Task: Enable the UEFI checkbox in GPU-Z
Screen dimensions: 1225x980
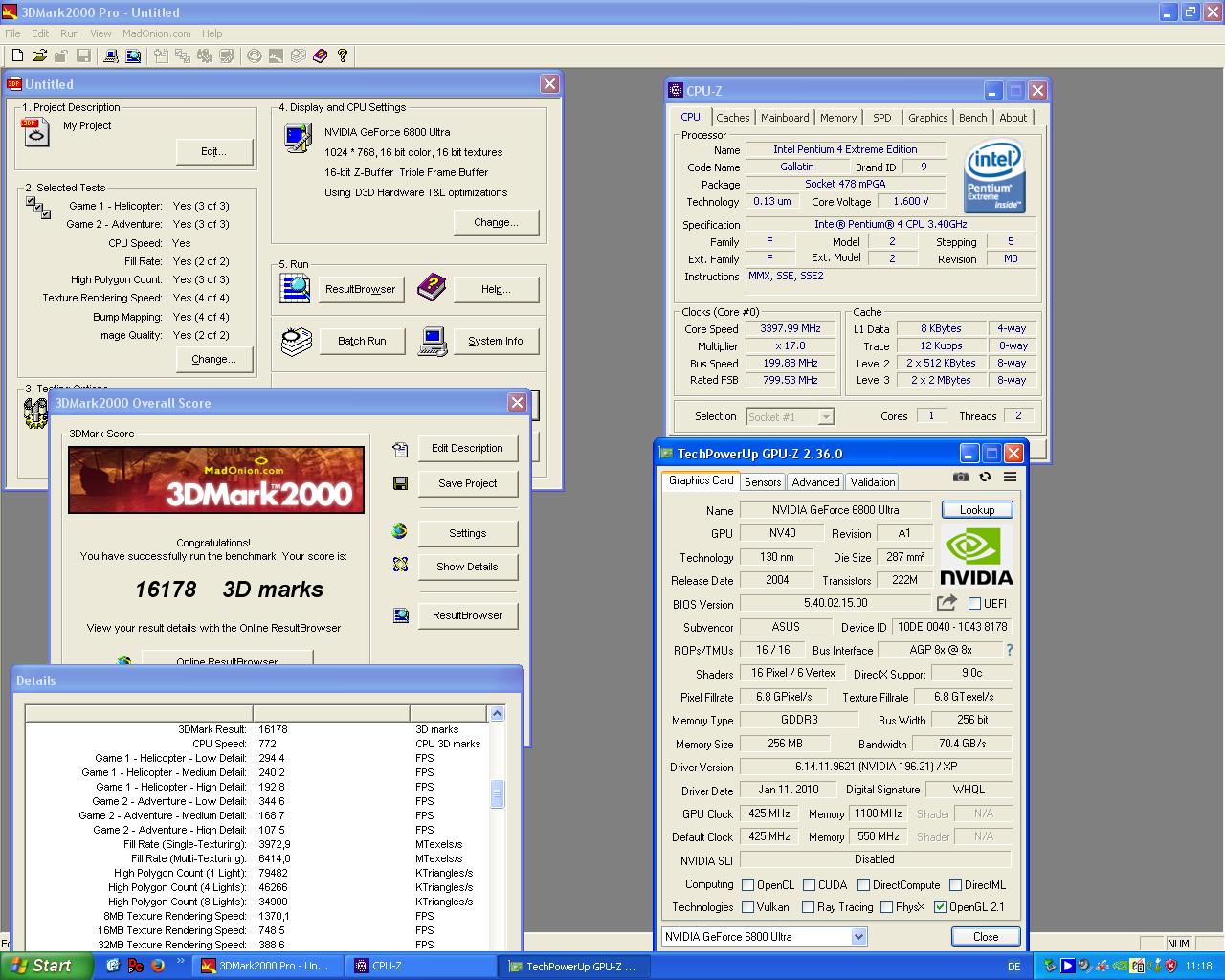Action: 974,604
